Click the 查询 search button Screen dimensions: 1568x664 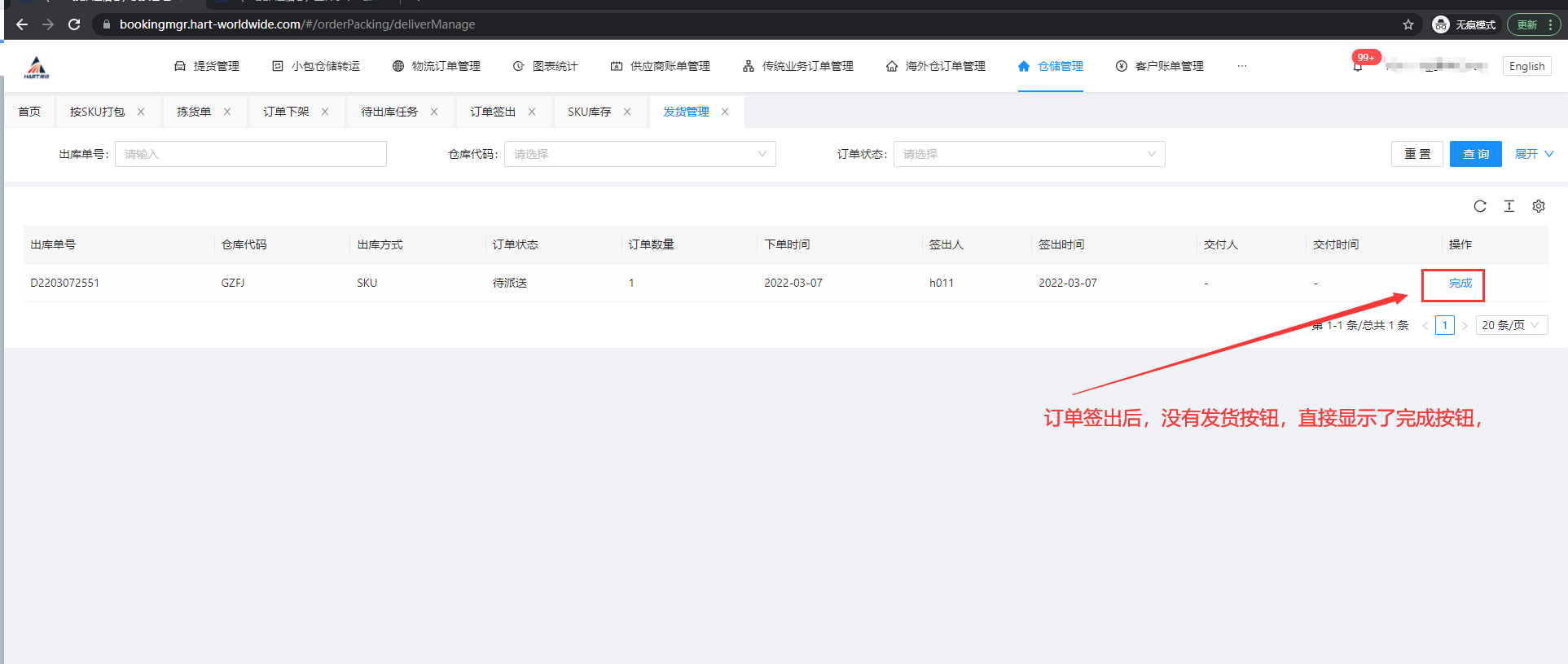tap(1475, 154)
